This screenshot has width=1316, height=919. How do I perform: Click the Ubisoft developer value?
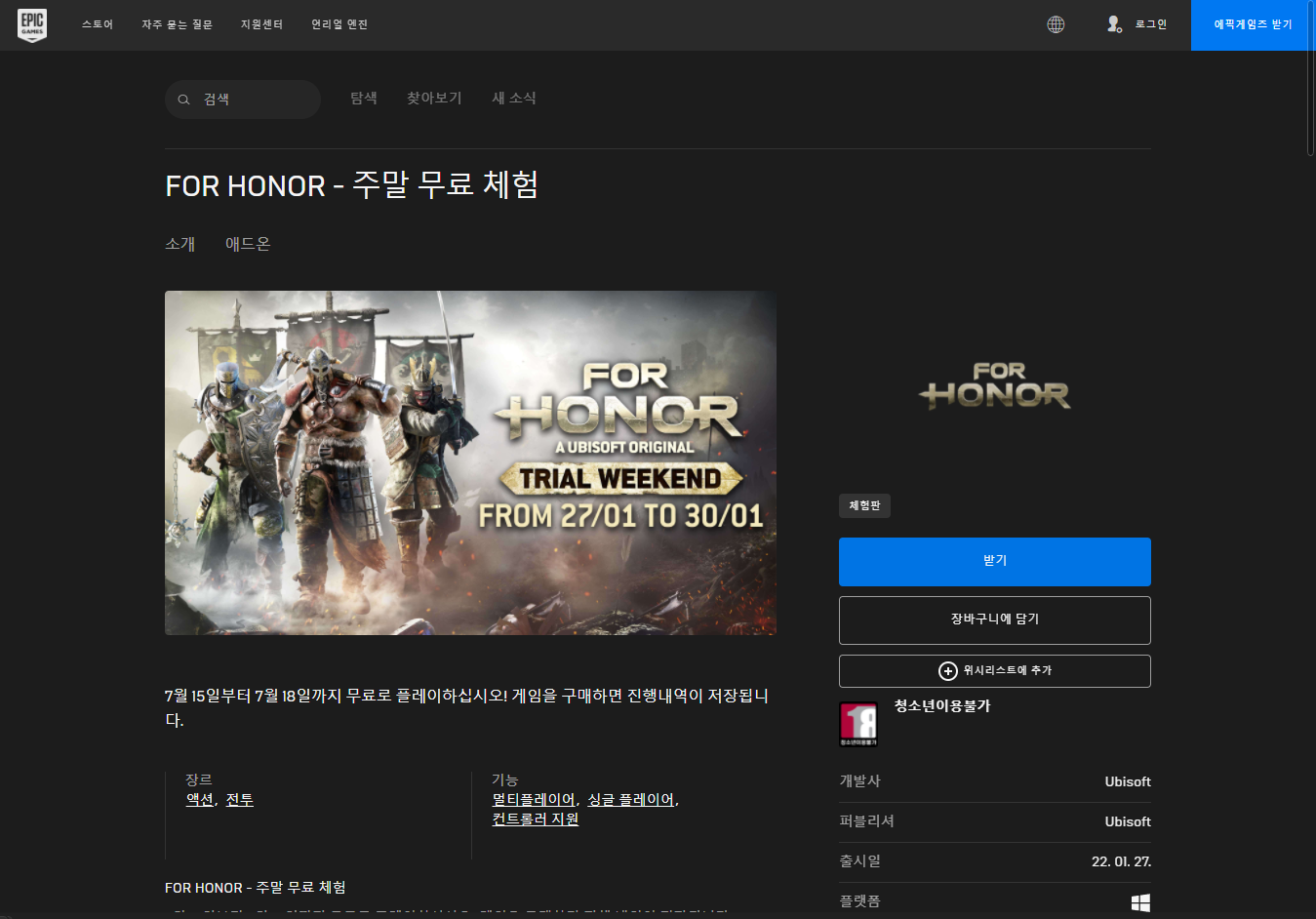click(1128, 782)
